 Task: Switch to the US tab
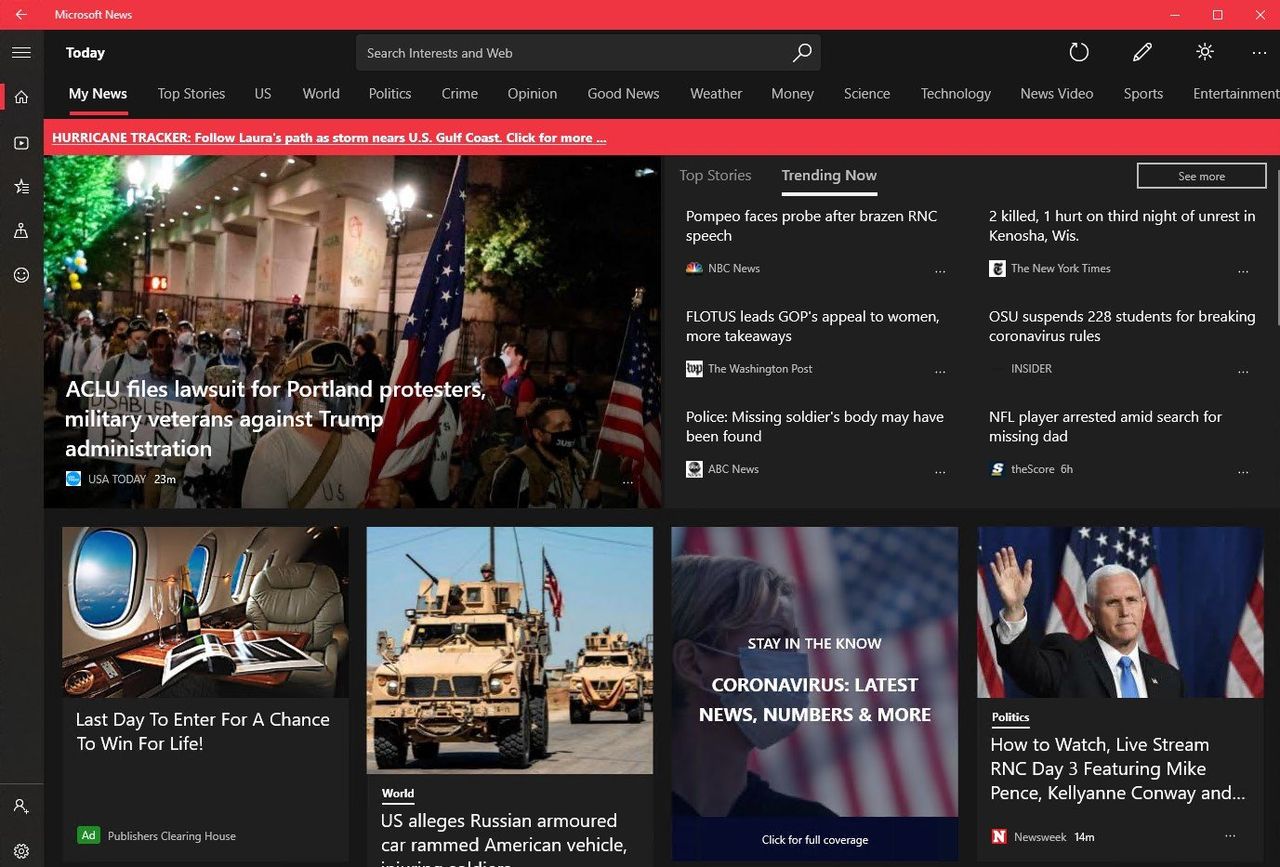263,94
